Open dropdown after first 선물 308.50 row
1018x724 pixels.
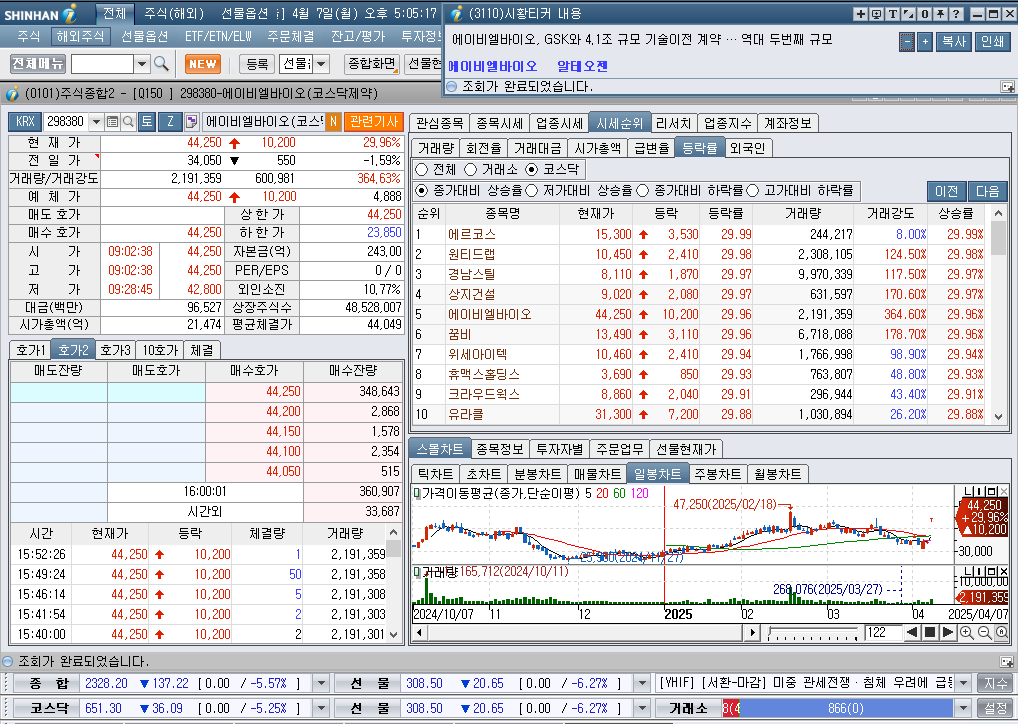[642, 683]
